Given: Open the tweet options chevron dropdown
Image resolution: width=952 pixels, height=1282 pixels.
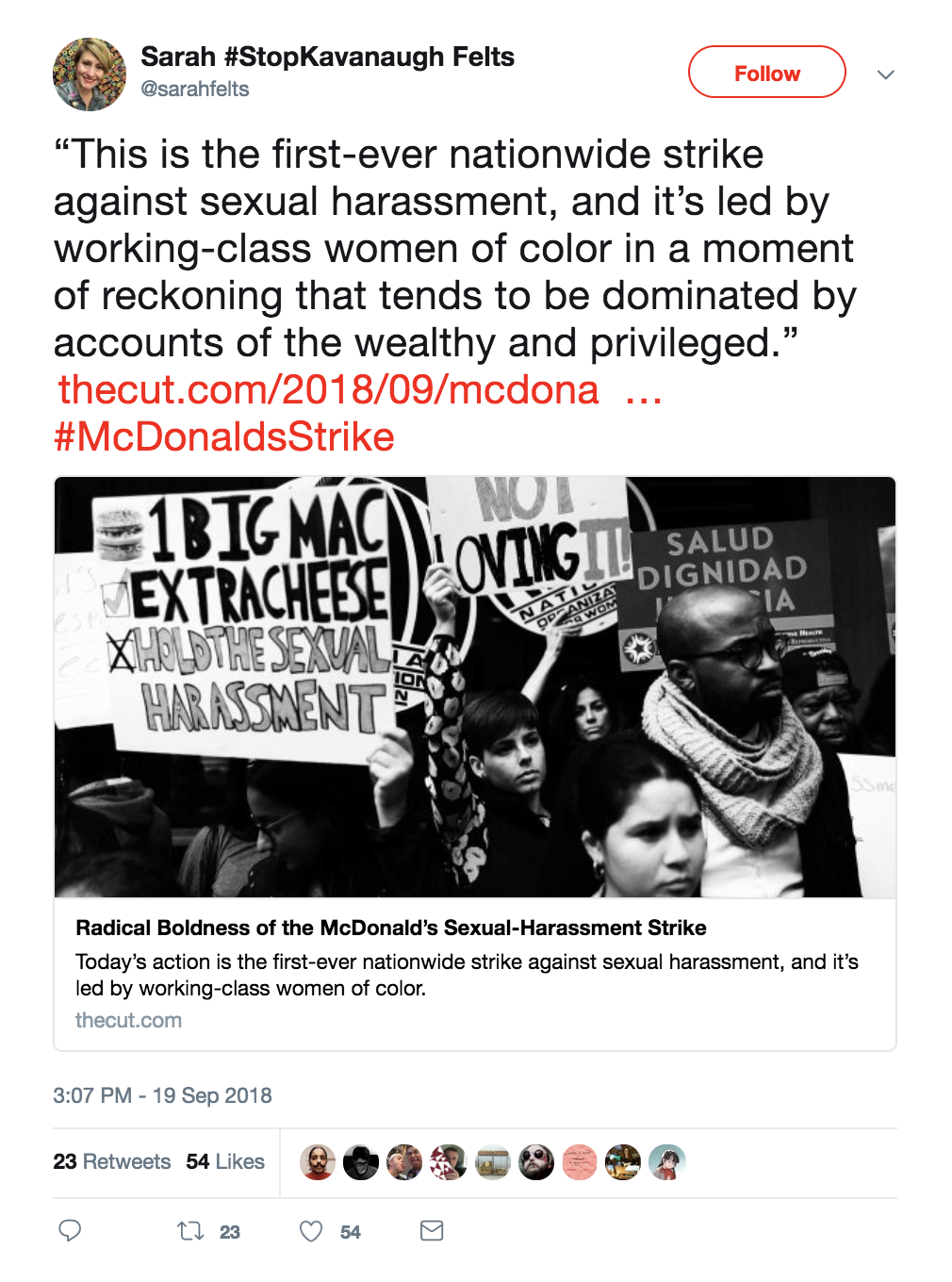Looking at the screenshot, I should pyautogui.click(x=885, y=74).
